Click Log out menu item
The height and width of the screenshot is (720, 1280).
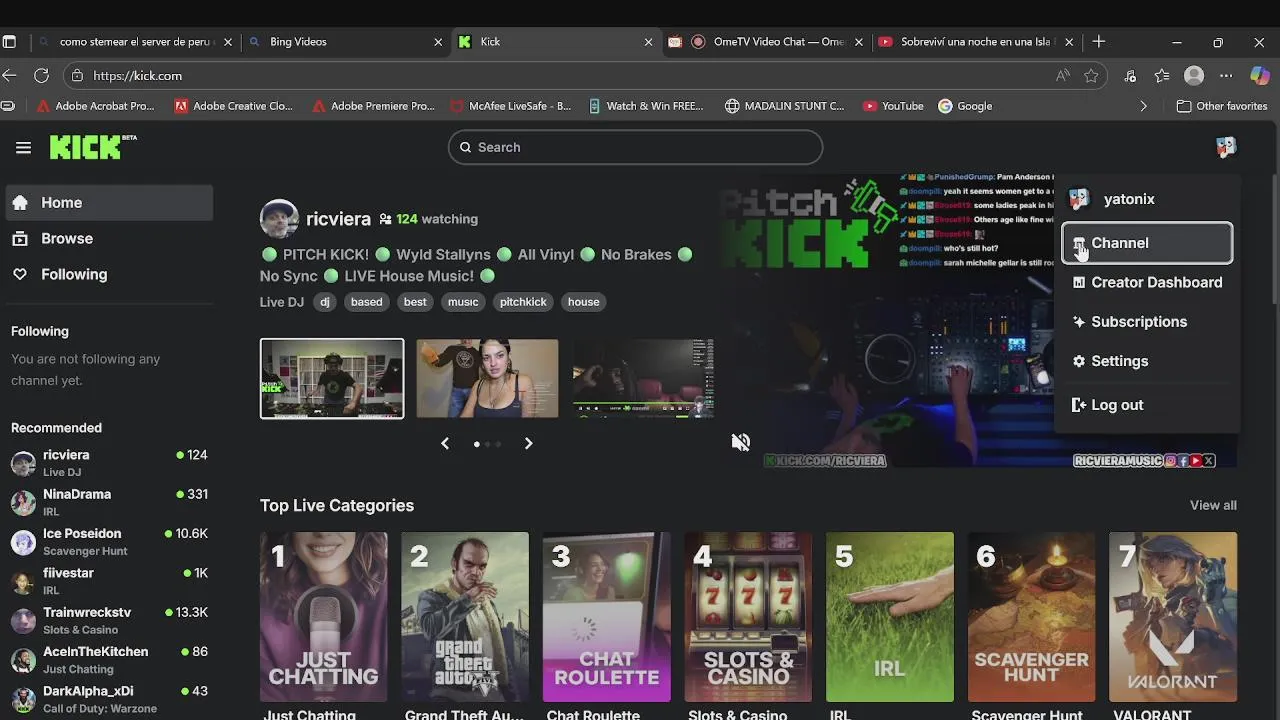1147,405
